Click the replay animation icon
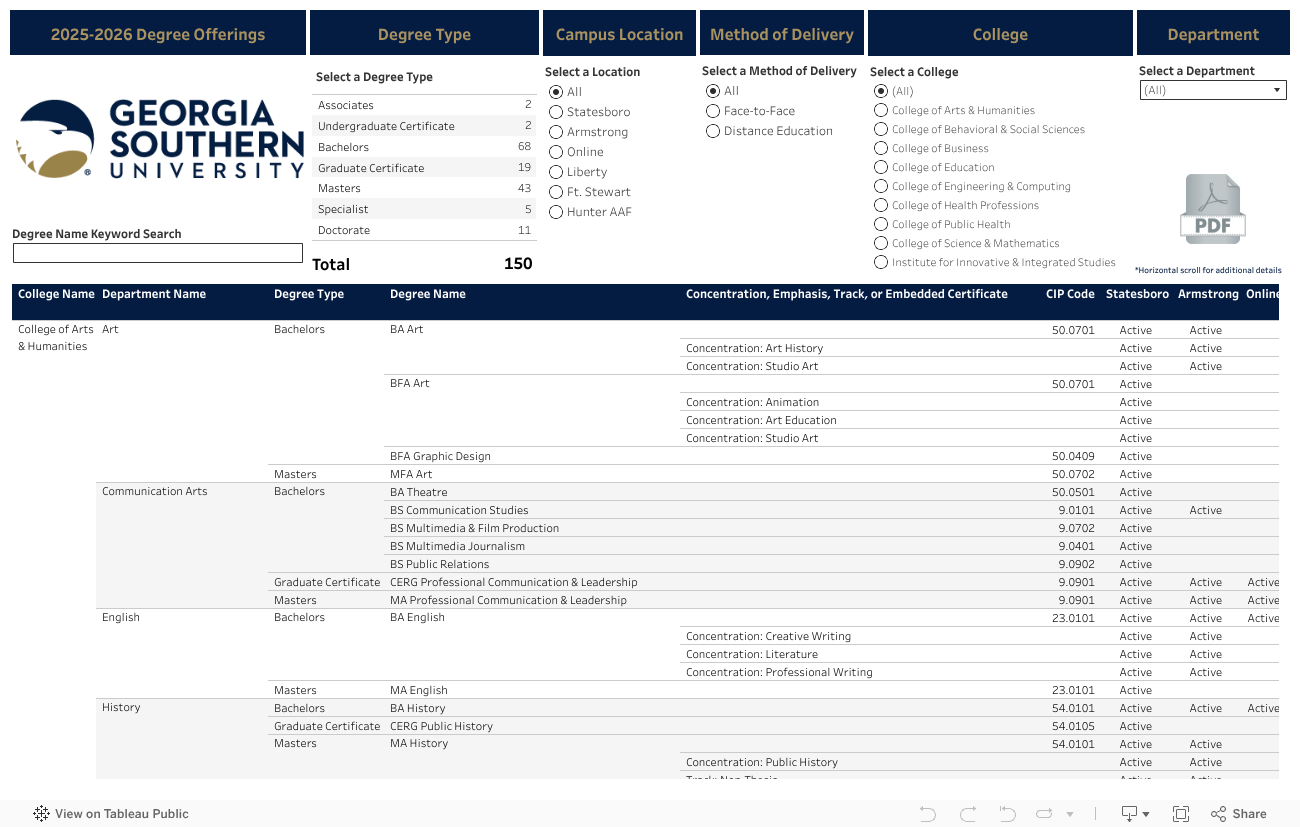 (1045, 814)
